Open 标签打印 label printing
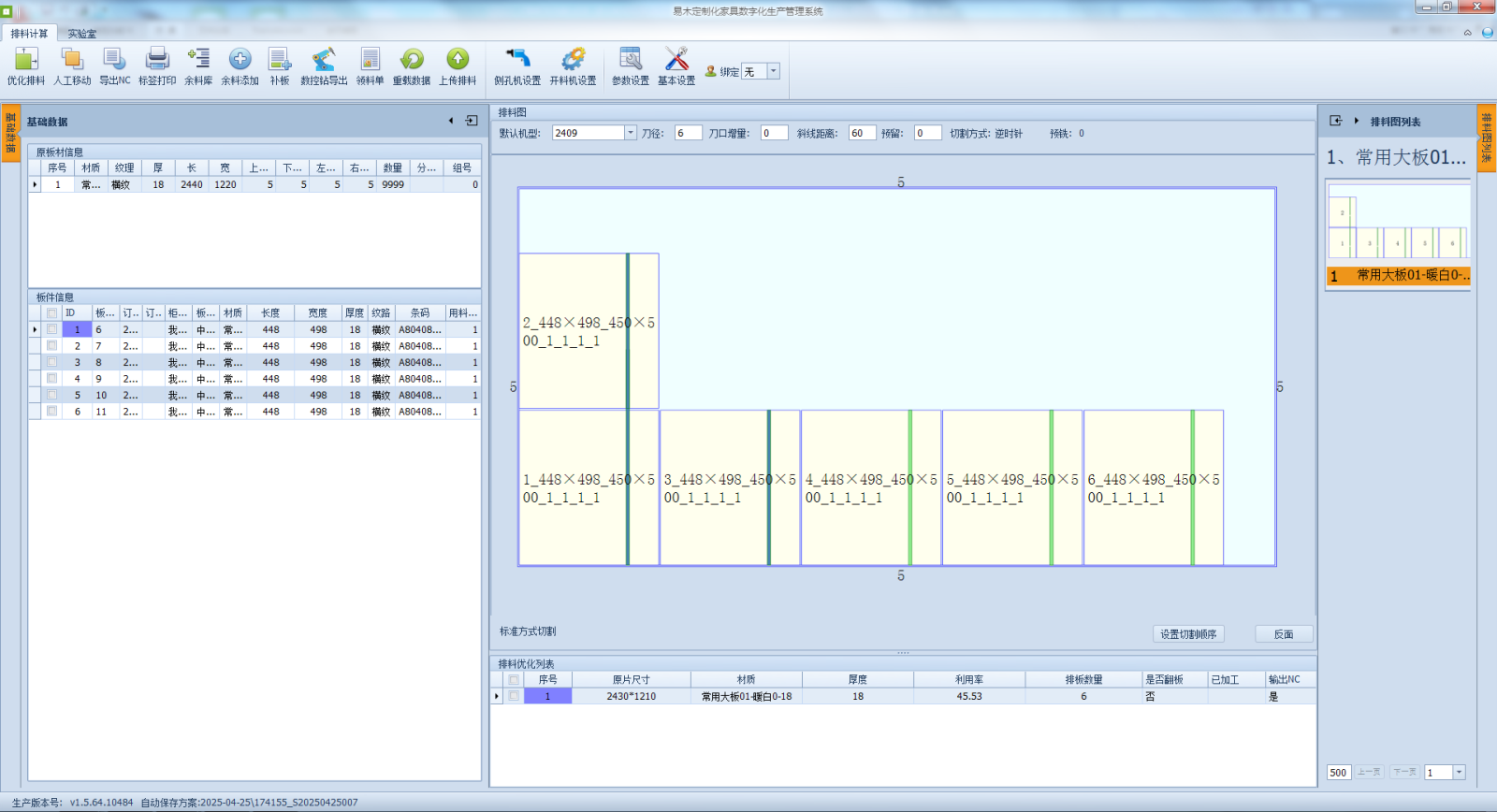The width and height of the screenshot is (1497, 812). click(157, 66)
